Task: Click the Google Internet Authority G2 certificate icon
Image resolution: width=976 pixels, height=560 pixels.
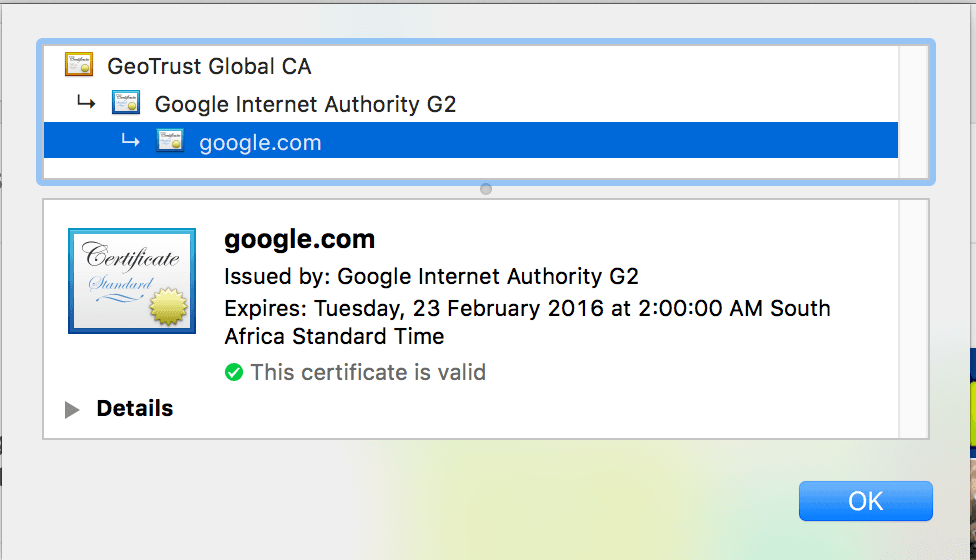Action: 126,103
